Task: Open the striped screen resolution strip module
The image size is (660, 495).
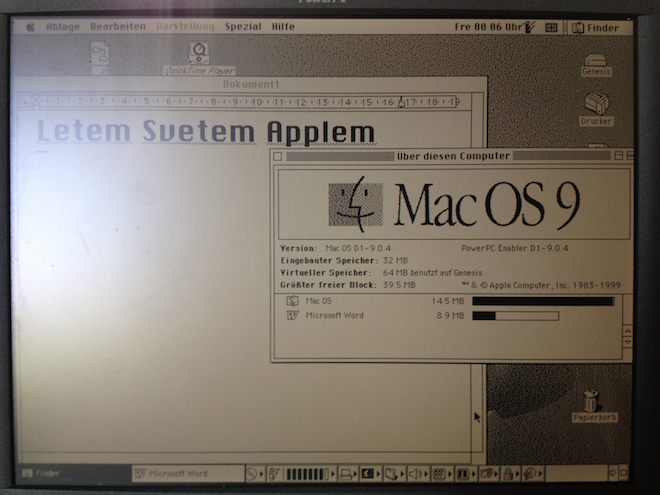Action: point(441,474)
